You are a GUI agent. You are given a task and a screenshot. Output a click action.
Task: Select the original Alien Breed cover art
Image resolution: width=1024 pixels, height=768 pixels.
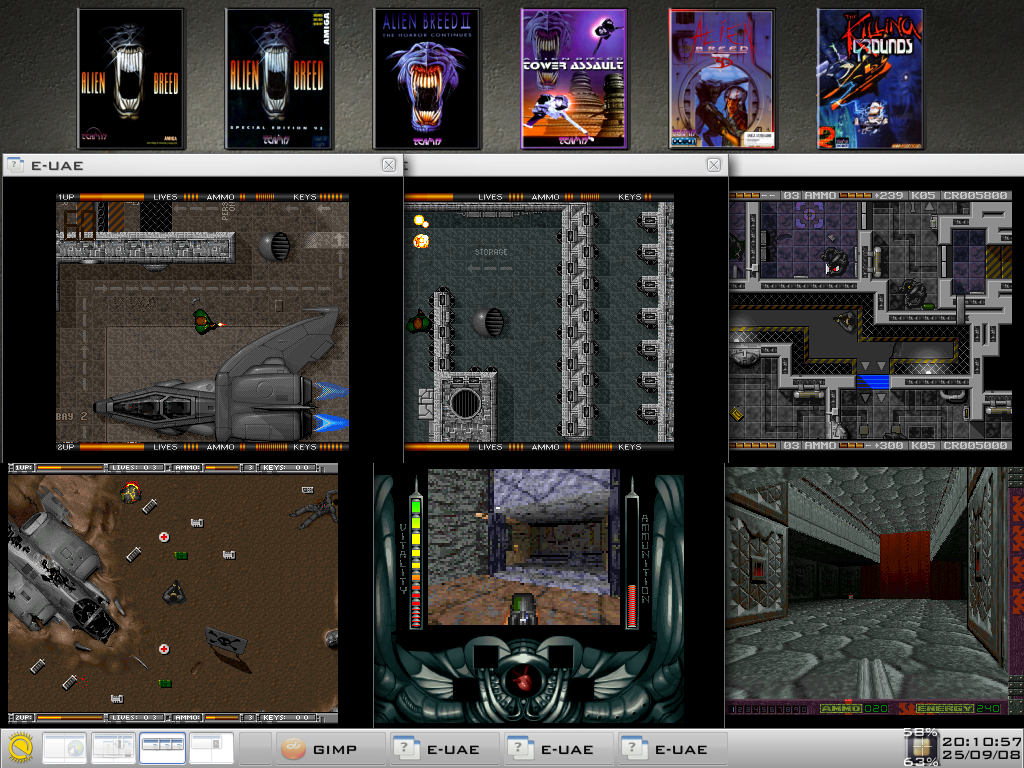click(131, 79)
